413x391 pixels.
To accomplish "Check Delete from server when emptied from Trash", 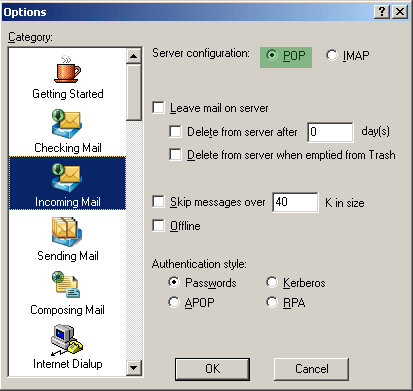I will 175,155.
